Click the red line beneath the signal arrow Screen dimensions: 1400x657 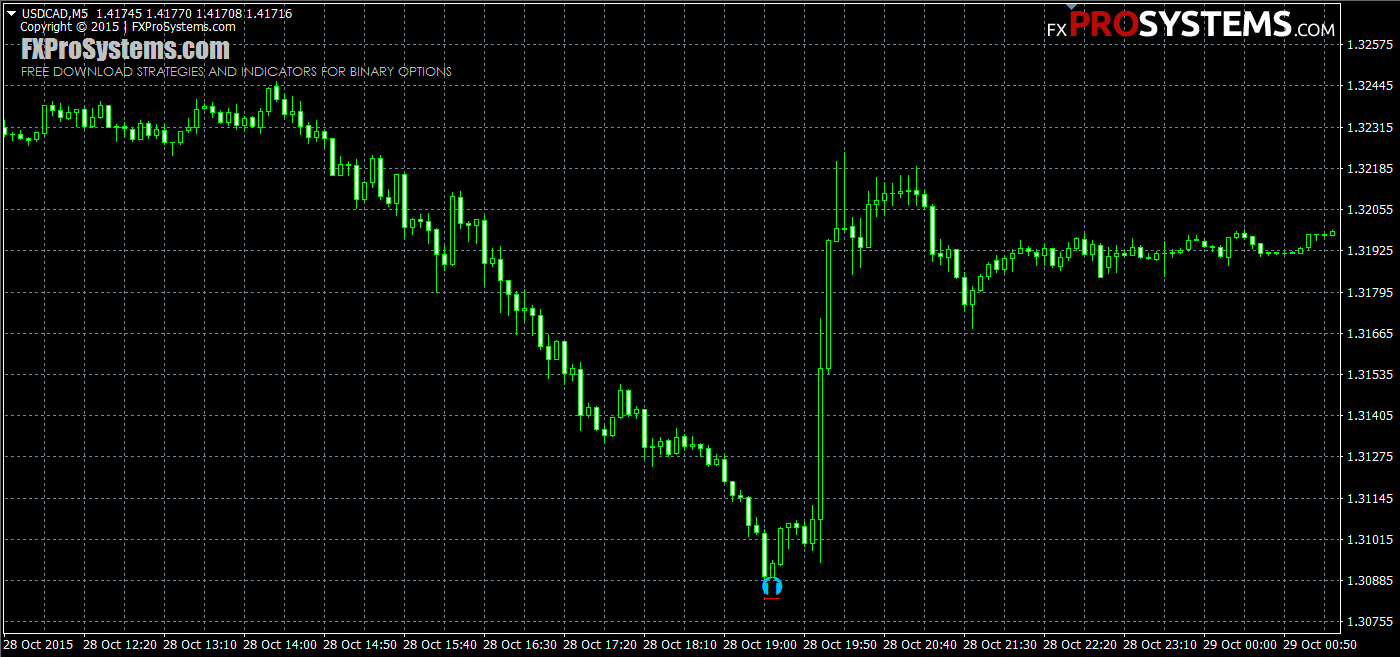pyautogui.click(x=771, y=599)
